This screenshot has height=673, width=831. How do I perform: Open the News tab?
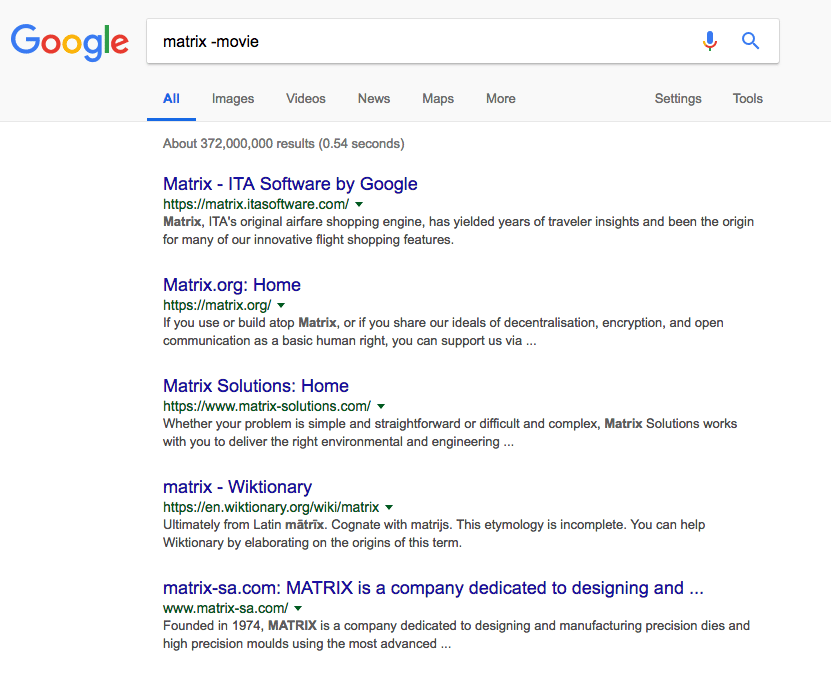(374, 99)
